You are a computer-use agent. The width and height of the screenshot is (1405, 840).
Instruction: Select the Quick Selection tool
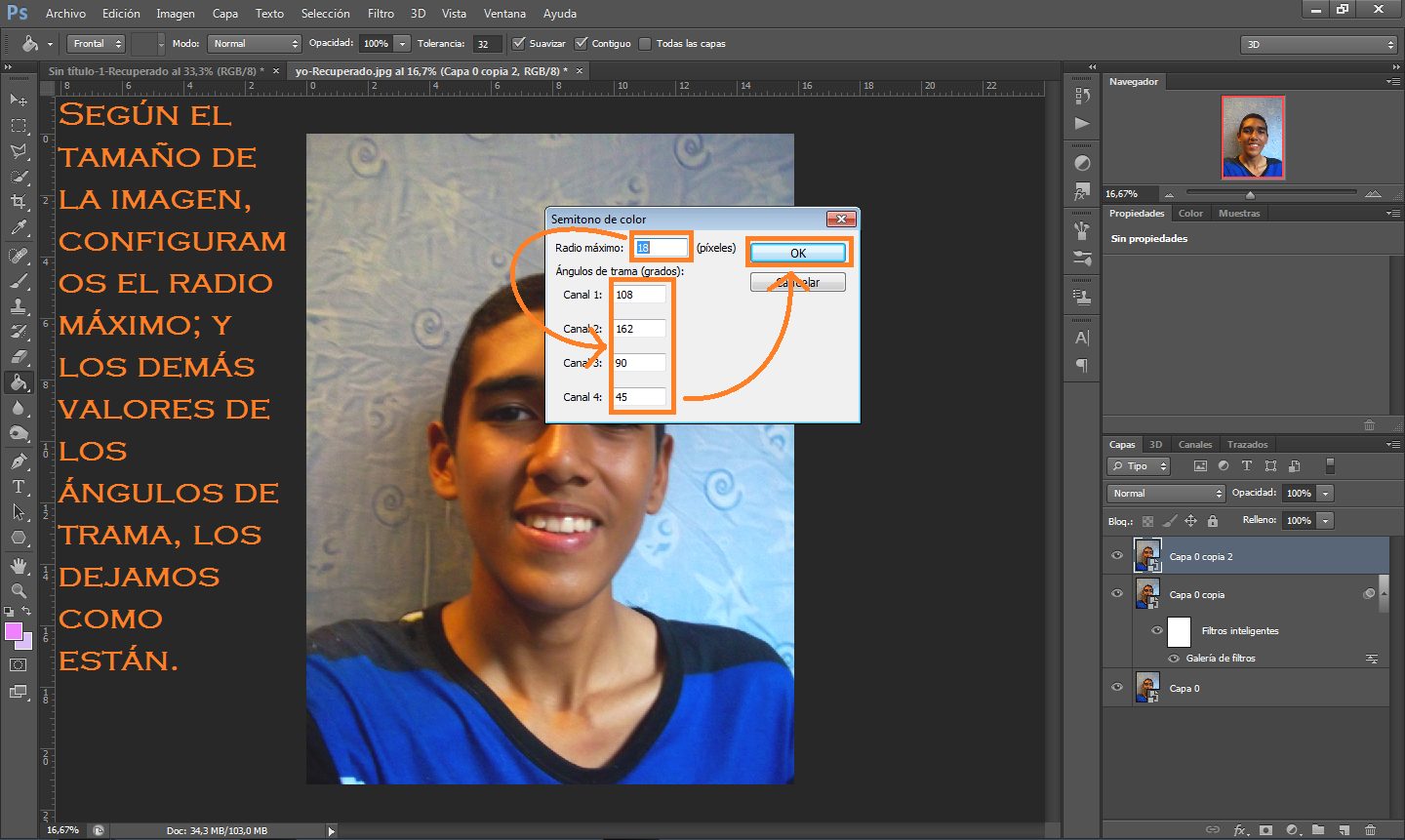click(x=19, y=177)
